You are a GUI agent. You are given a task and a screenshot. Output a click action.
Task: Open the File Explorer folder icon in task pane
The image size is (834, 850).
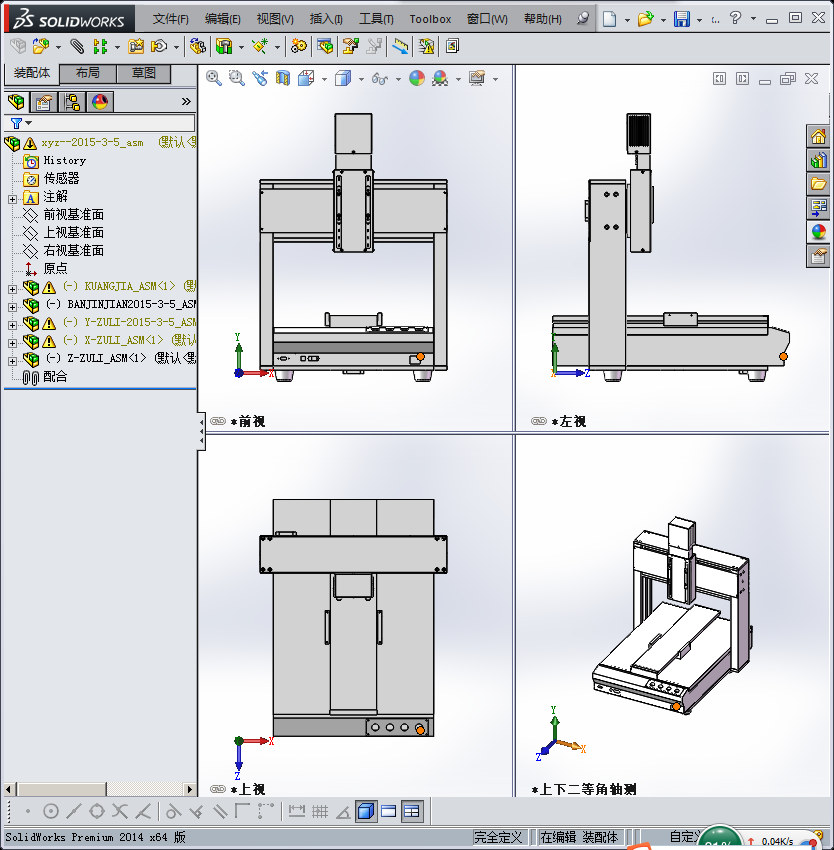click(x=818, y=184)
